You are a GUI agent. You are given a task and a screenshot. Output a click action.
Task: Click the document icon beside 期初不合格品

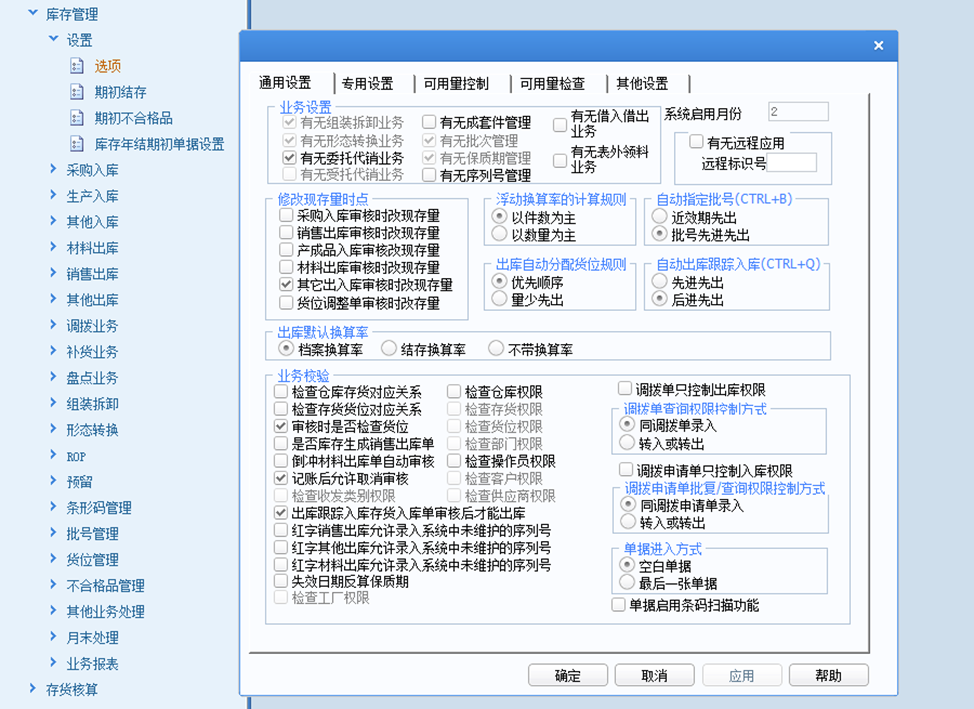point(77,118)
